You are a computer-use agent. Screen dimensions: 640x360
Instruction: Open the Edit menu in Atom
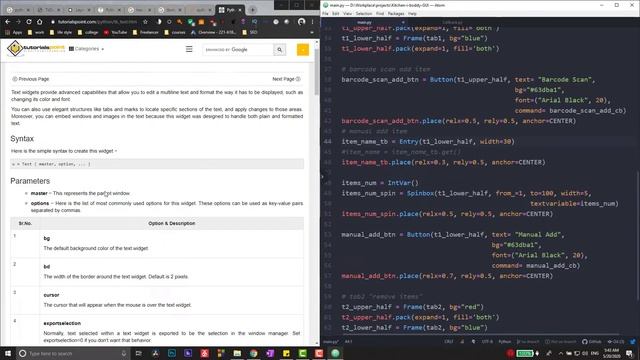(336, 13)
